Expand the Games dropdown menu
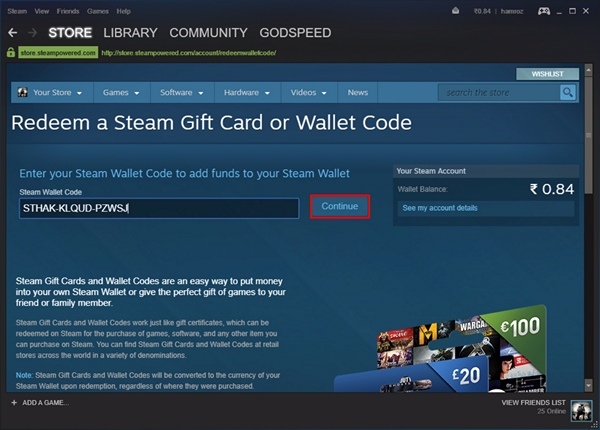 (121, 93)
